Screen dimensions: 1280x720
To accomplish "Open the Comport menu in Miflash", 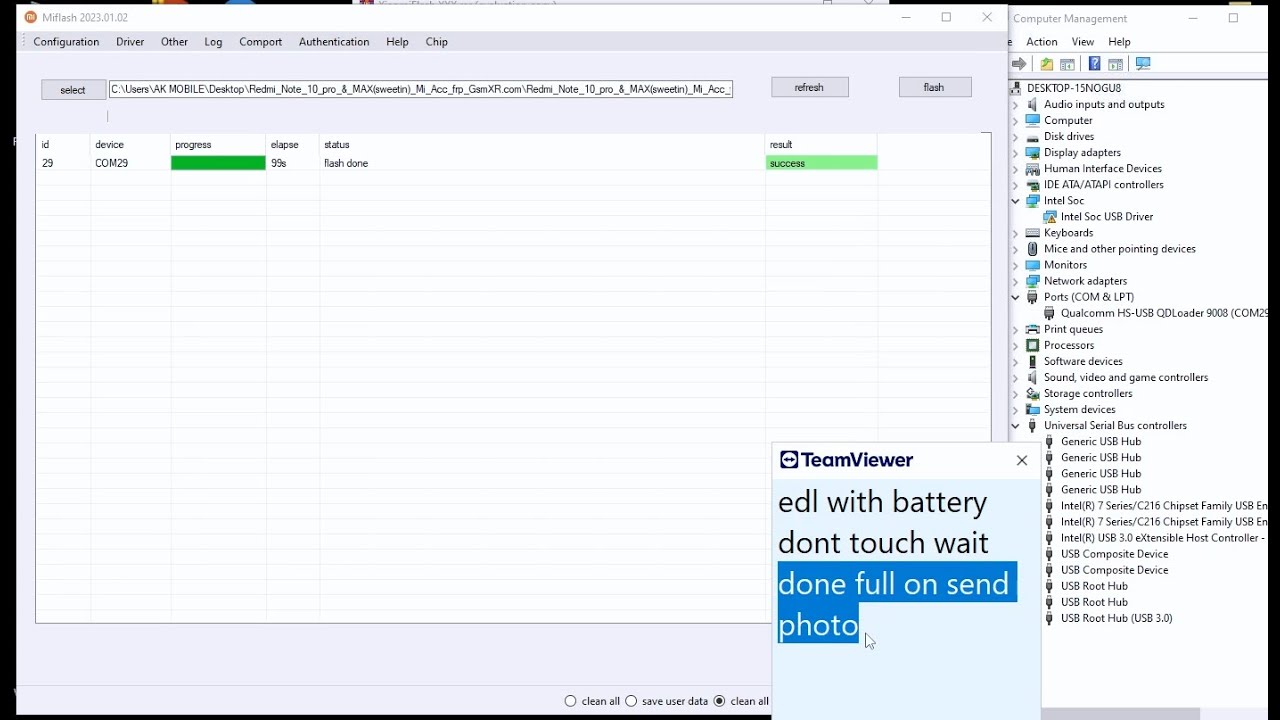I will [260, 42].
